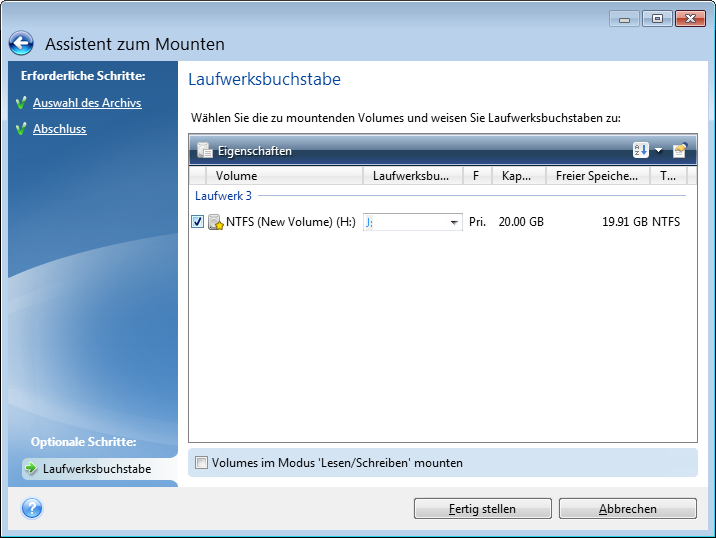
Task: Uncheck the NTFS (New Volume) (H:) checkbox
Action: [x=197, y=222]
